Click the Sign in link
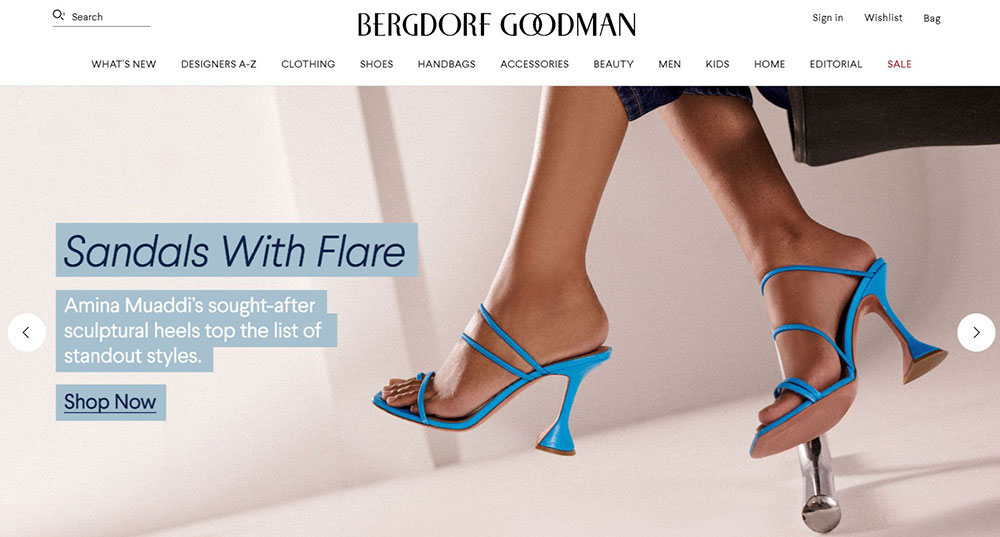Image resolution: width=1000 pixels, height=537 pixels. (828, 18)
